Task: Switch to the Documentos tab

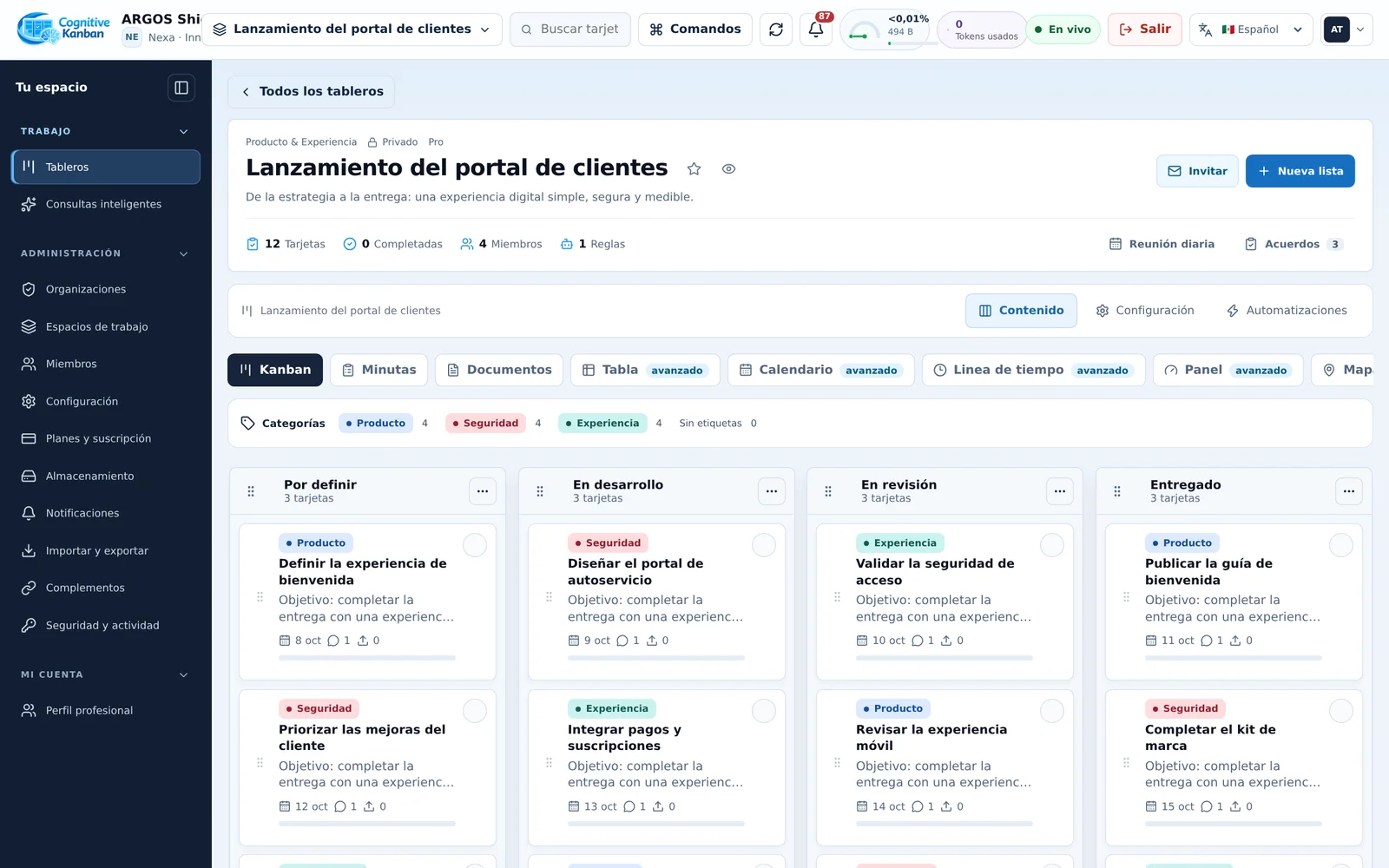Action: [499, 370]
